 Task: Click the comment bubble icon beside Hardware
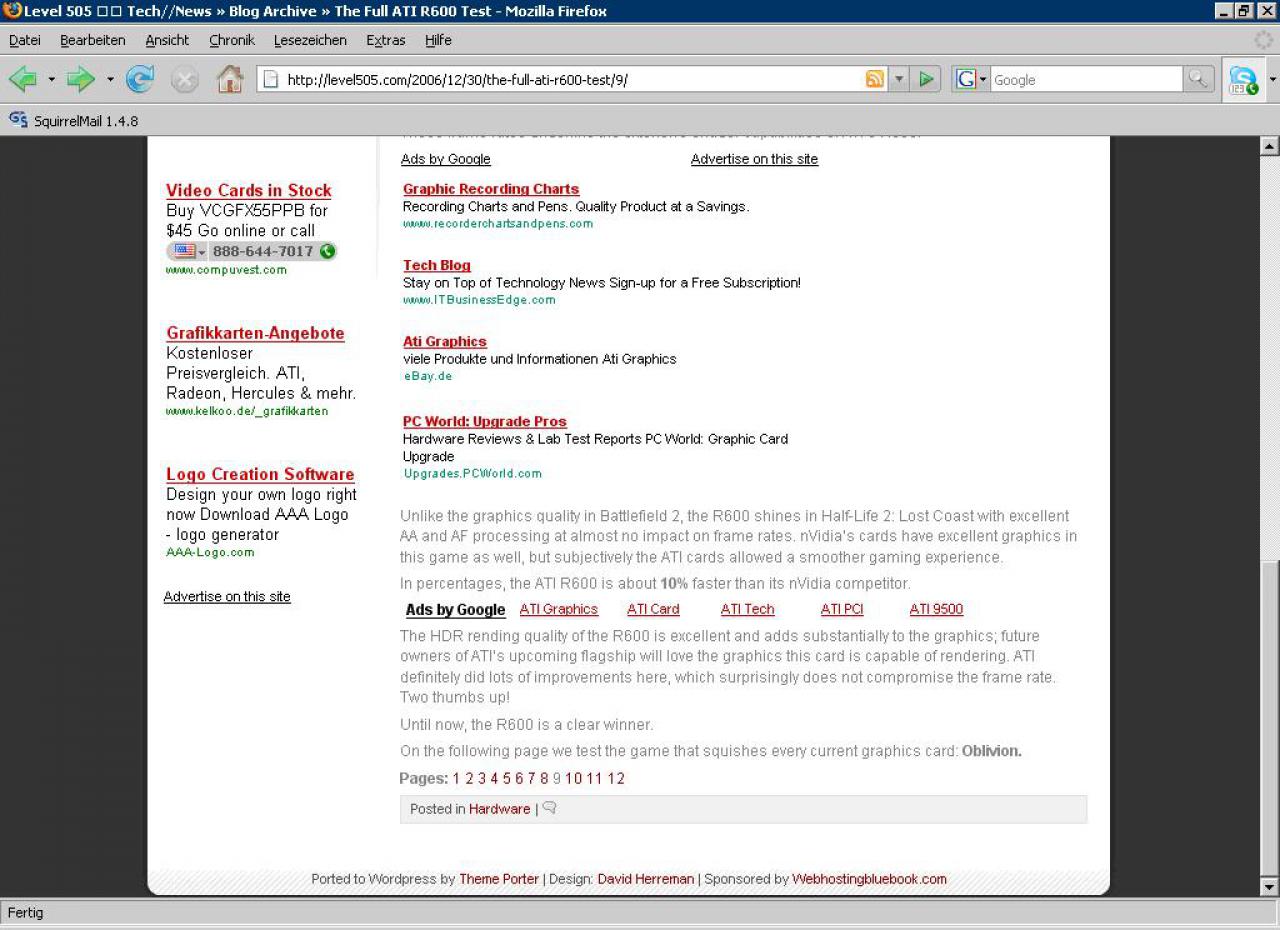click(x=549, y=808)
